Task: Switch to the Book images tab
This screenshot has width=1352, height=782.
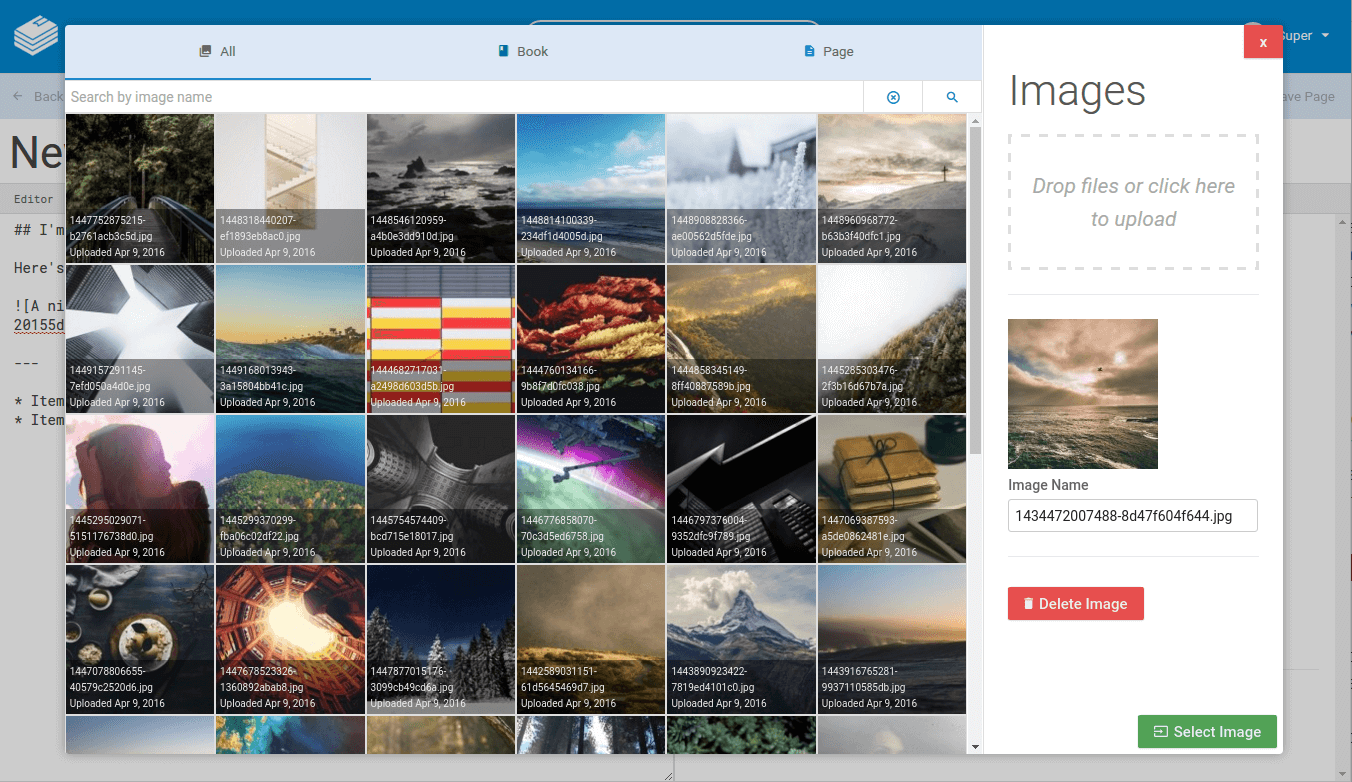Action: (523, 52)
